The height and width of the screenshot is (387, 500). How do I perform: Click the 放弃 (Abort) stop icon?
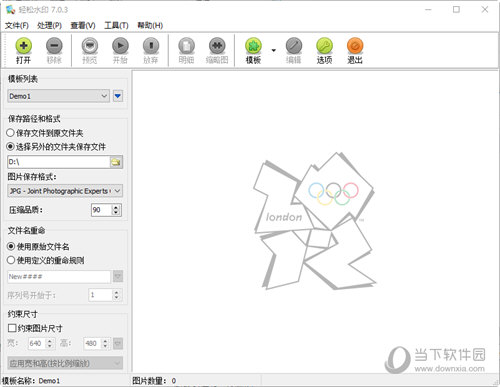151,45
